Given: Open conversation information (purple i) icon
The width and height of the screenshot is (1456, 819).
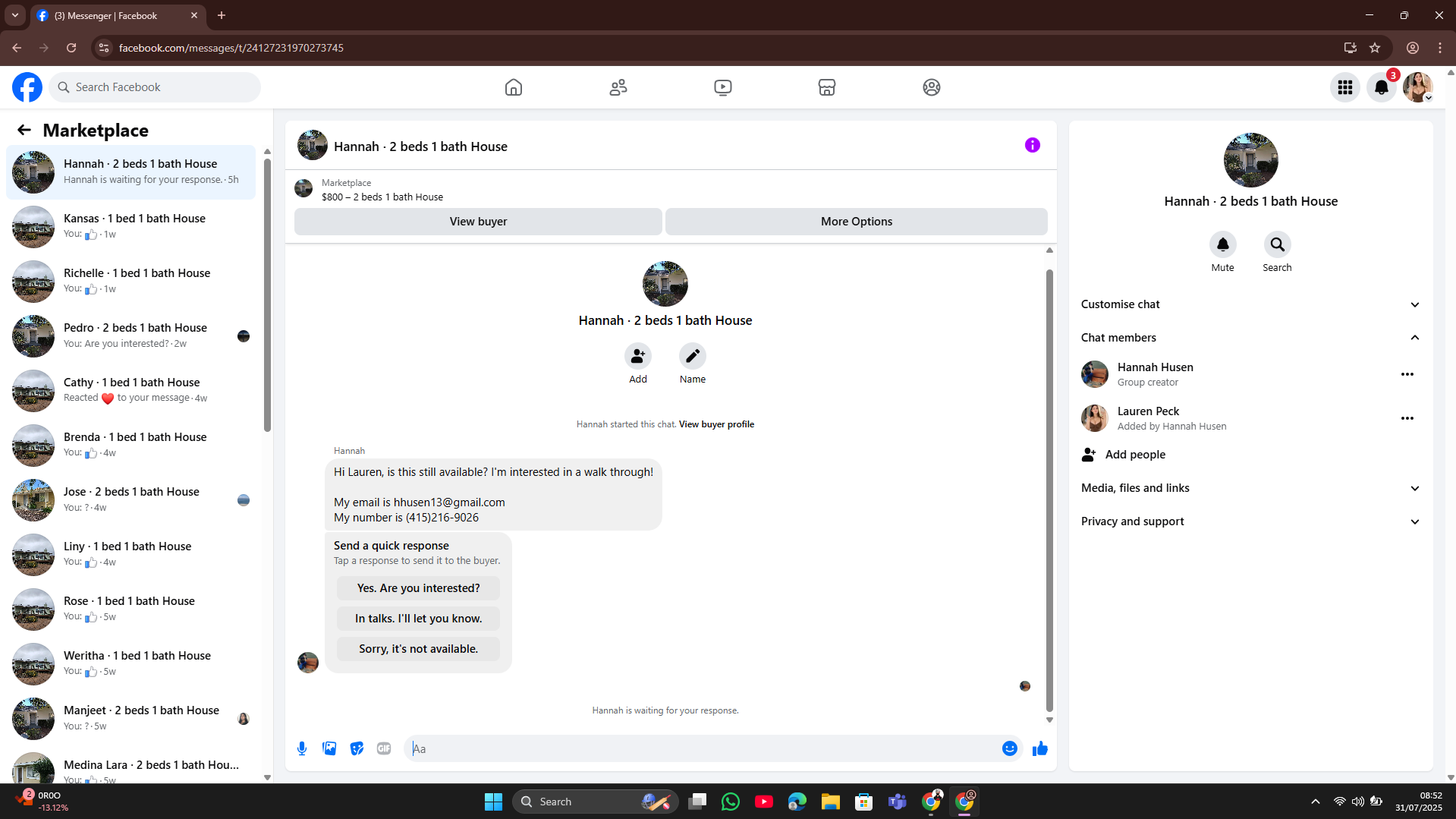Looking at the screenshot, I should coord(1033,145).
